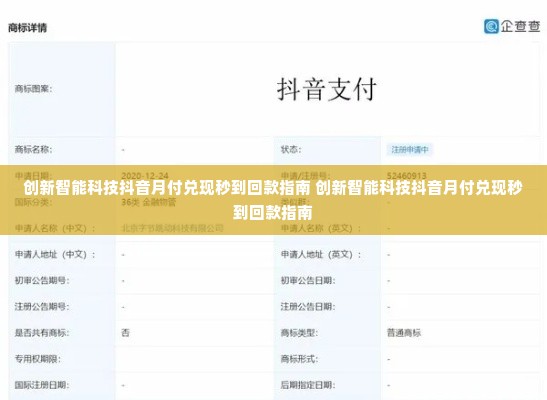Image resolution: width=547 pixels, height=400 pixels.
Task: Select the 专用权期限 label
Action: click(x=38, y=359)
